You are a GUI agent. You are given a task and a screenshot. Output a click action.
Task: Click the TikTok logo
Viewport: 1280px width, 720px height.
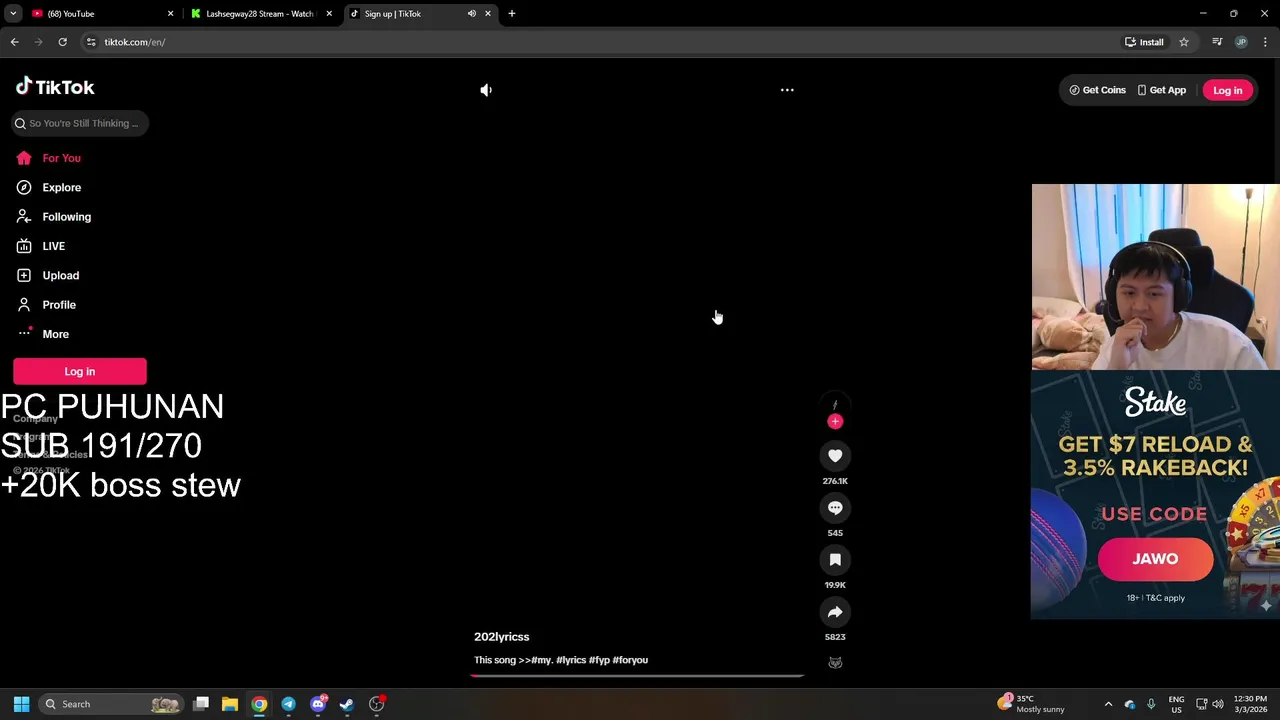click(55, 87)
